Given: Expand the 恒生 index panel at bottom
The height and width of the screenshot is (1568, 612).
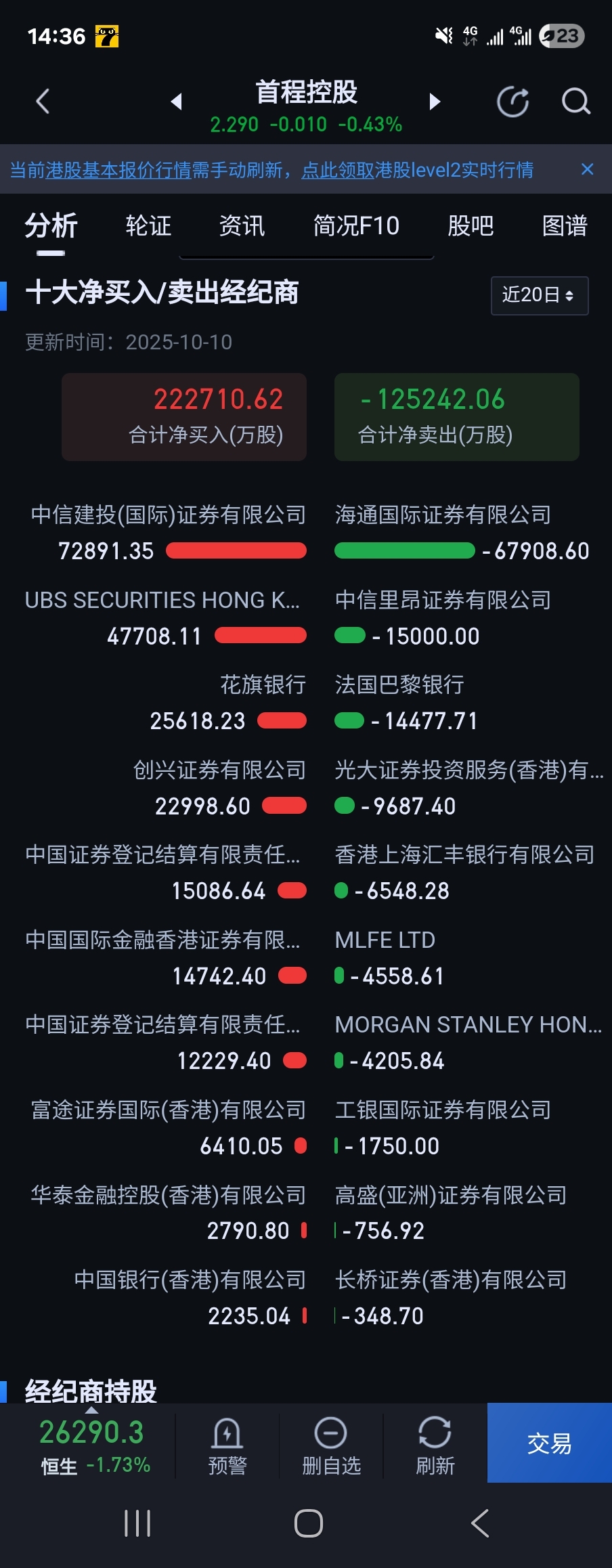Looking at the screenshot, I should point(91,1443).
